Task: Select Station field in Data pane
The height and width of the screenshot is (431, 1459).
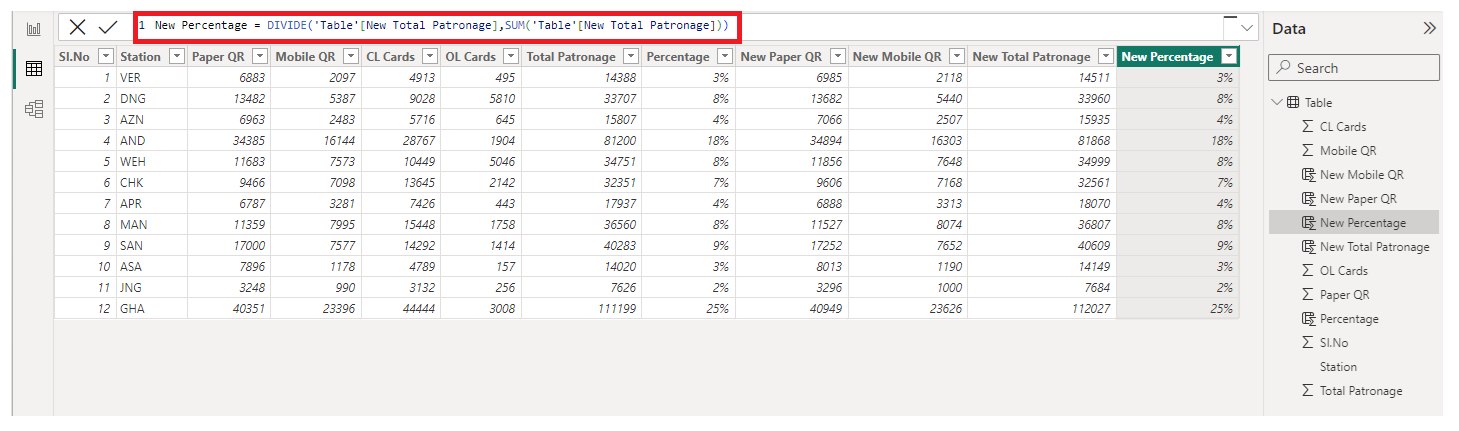Action: coord(1338,367)
